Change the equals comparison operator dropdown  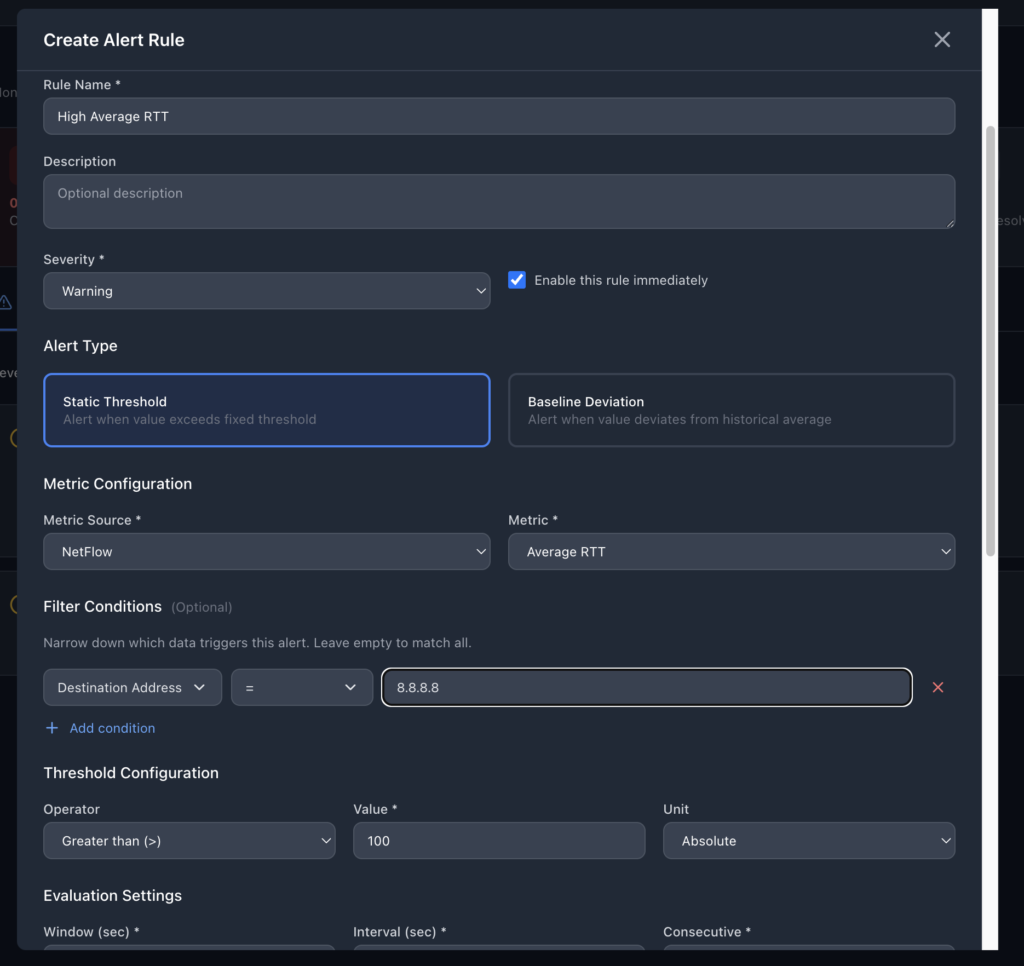click(301, 688)
